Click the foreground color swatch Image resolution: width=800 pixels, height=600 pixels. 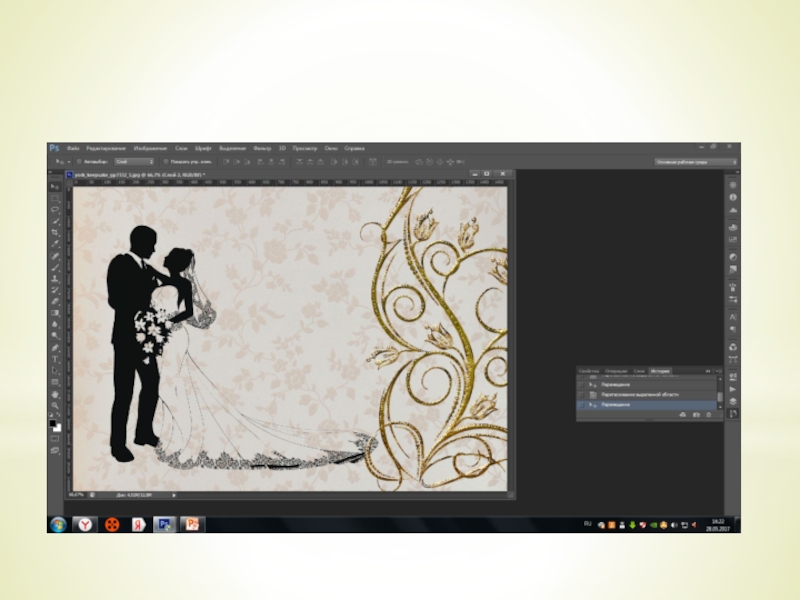coord(53,423)
